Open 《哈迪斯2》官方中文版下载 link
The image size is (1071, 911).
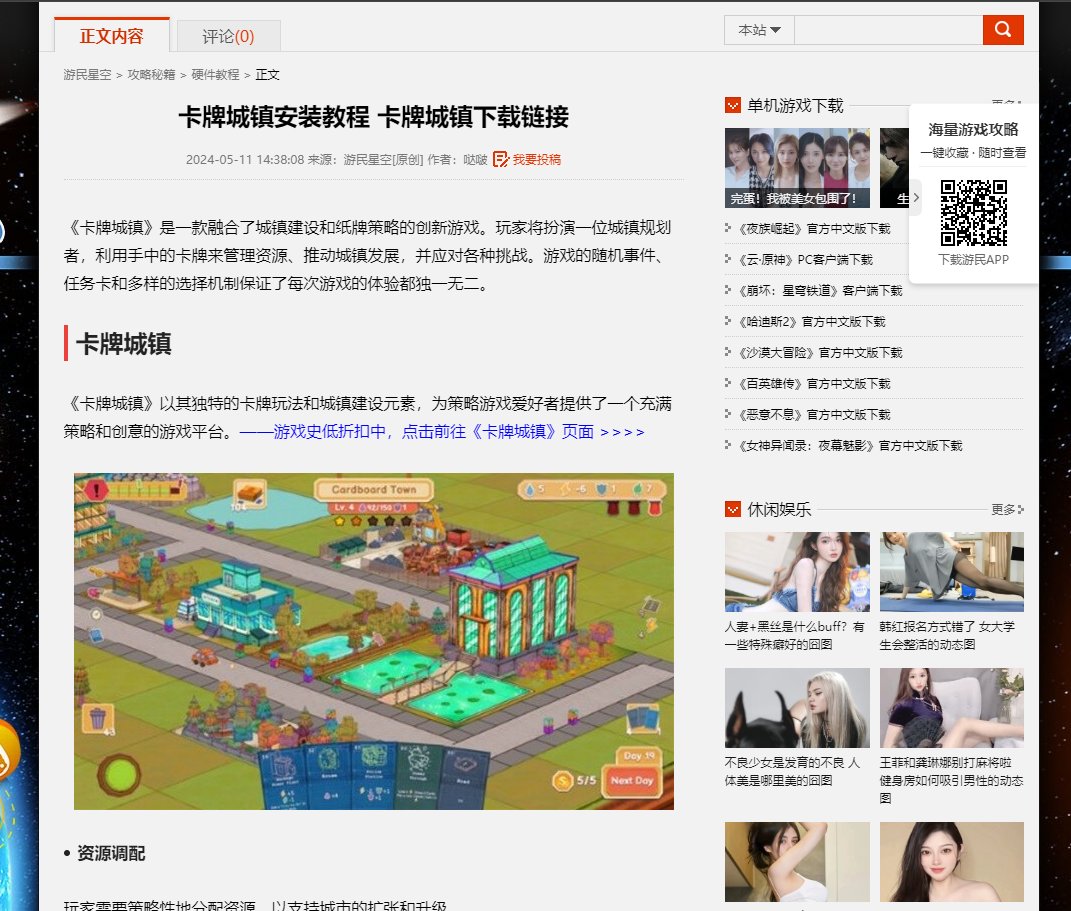(x=811, y=322)
